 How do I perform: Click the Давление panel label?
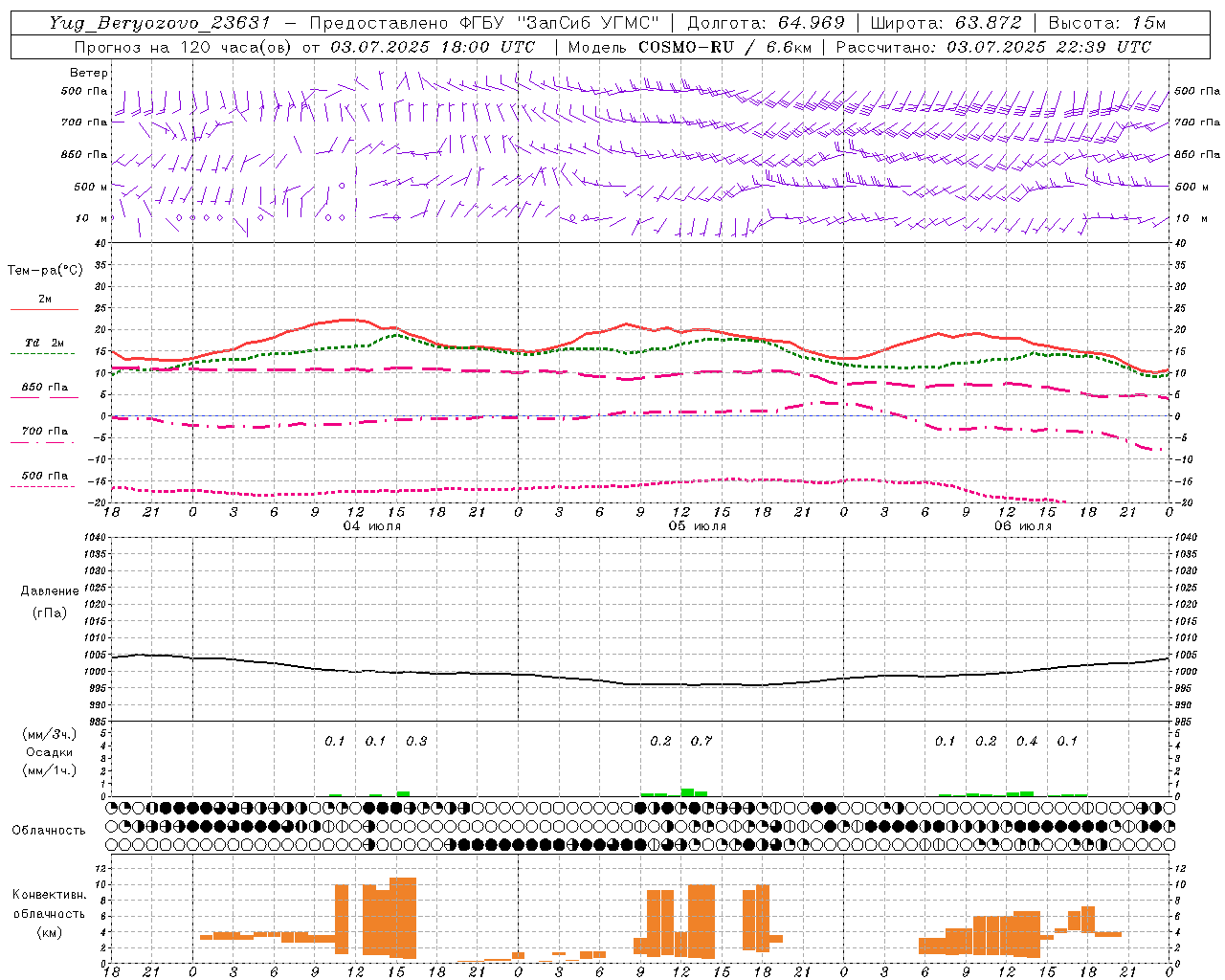point(50,591)
